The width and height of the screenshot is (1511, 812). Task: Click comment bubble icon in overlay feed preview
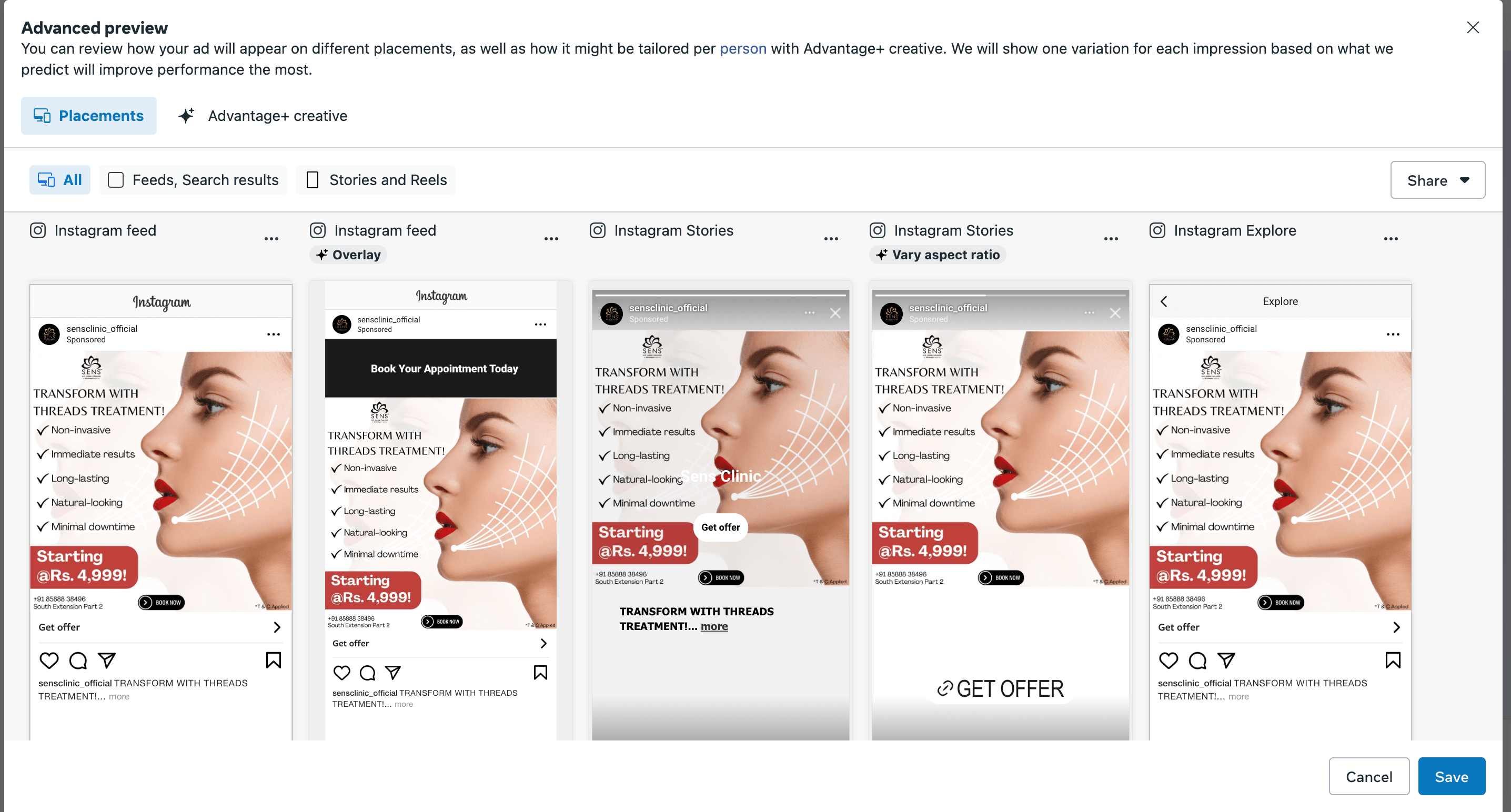[367, 673]
